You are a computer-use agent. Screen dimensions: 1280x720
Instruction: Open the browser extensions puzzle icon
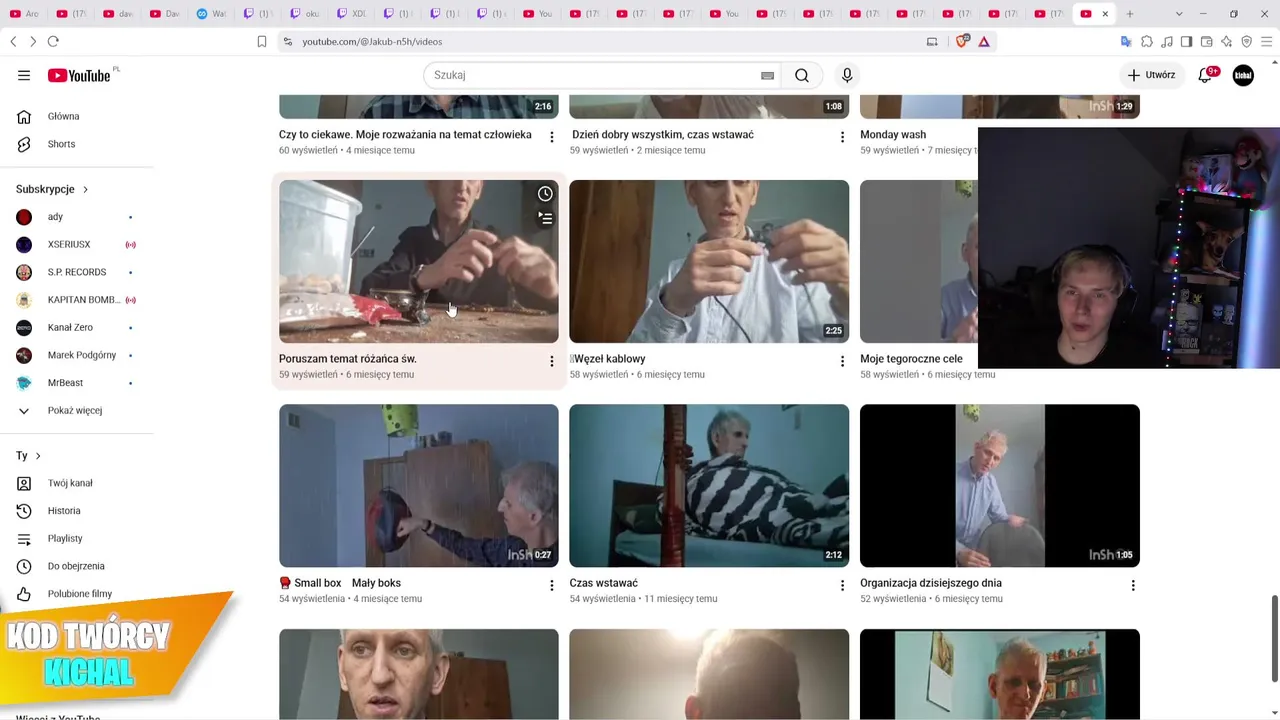pyautogui.click(x=1147, y=41)
